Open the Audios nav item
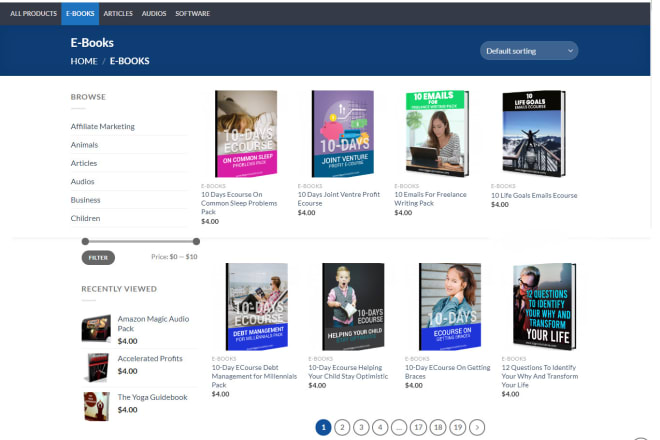This screenshot has height=440, width=660. click(154, 13)
